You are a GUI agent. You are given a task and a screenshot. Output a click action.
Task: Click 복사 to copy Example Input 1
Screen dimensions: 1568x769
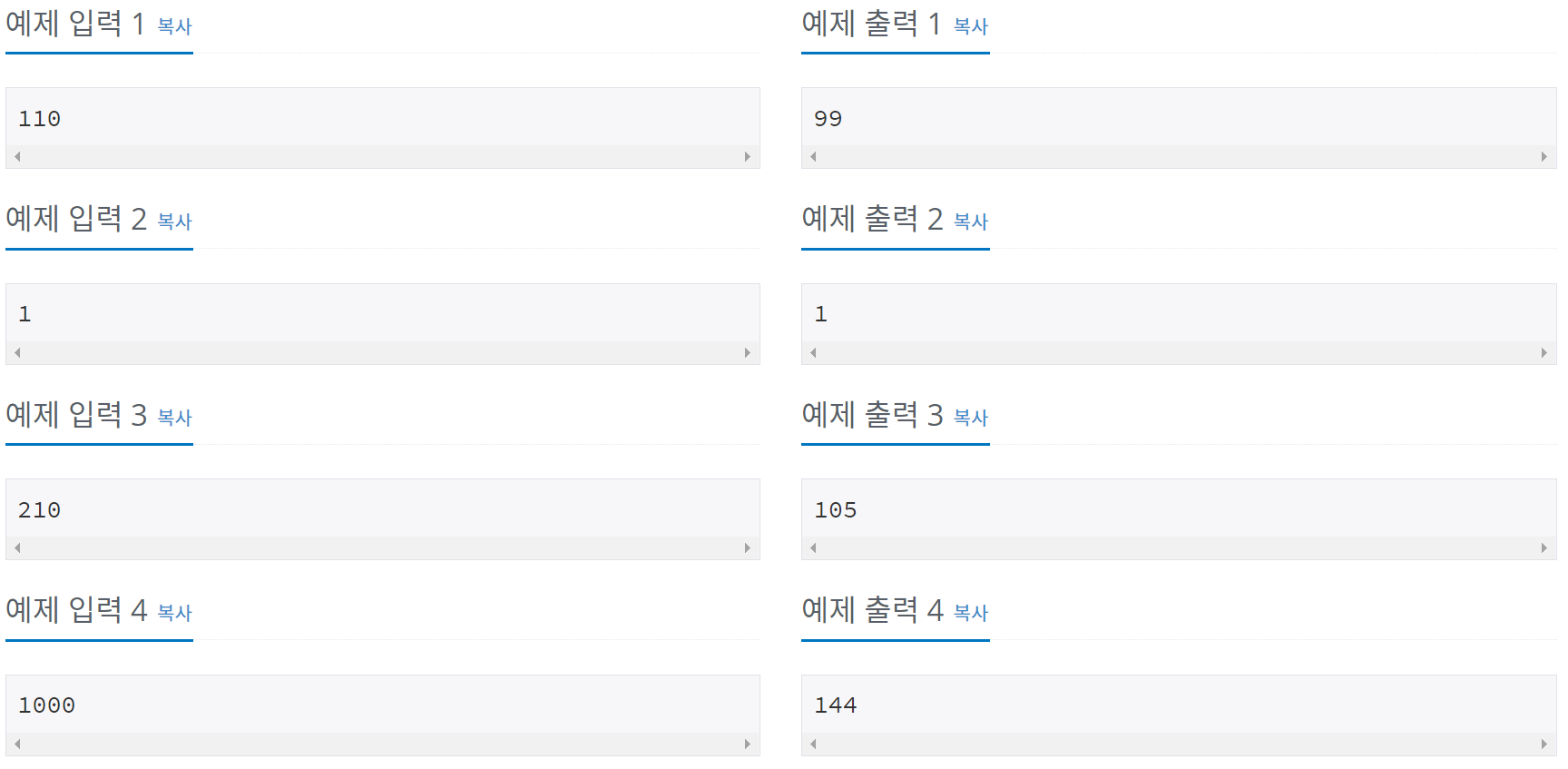click(x=176, y=26)
